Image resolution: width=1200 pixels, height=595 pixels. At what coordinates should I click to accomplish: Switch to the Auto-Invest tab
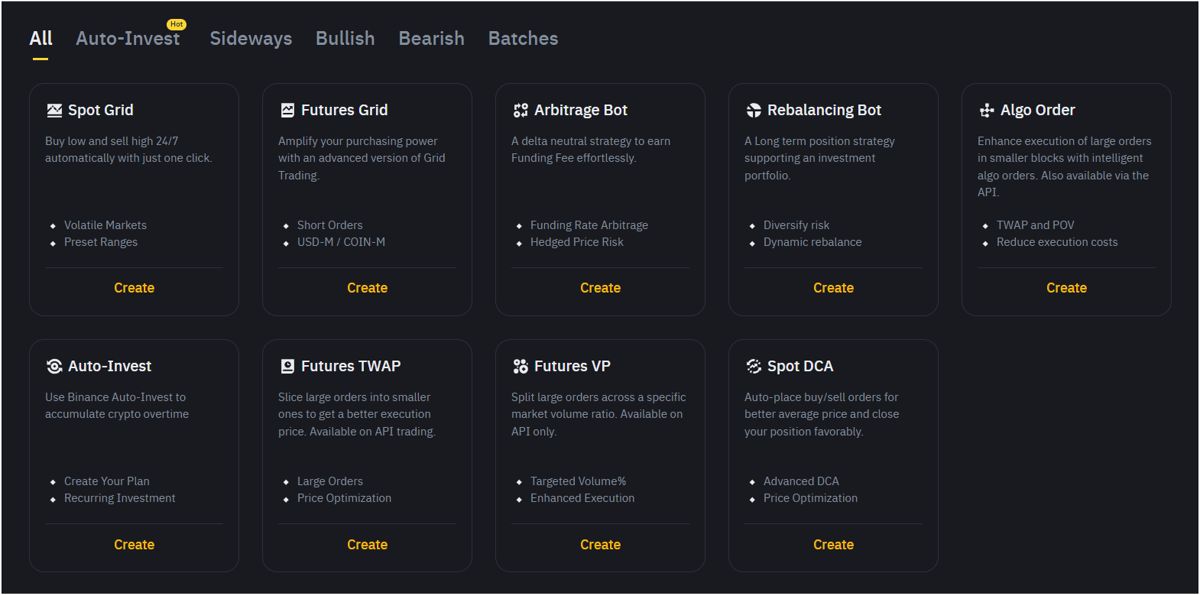(128, 38)
